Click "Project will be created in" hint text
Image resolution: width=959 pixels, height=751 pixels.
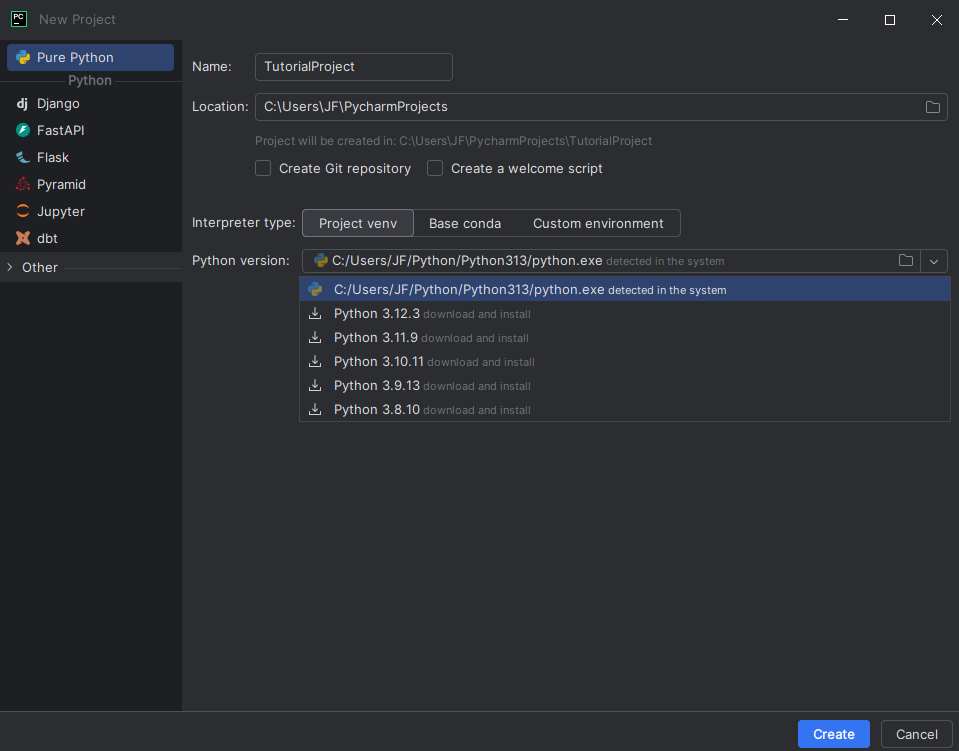(x=453, y=141)
